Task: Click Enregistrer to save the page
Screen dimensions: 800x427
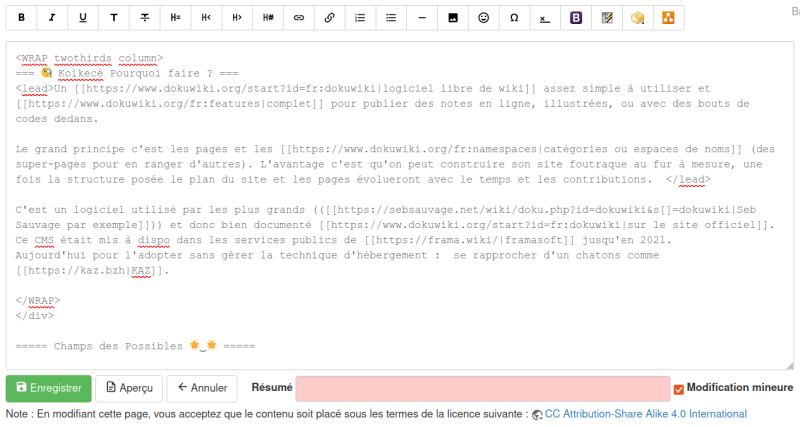Action: (x=49, y=388)
